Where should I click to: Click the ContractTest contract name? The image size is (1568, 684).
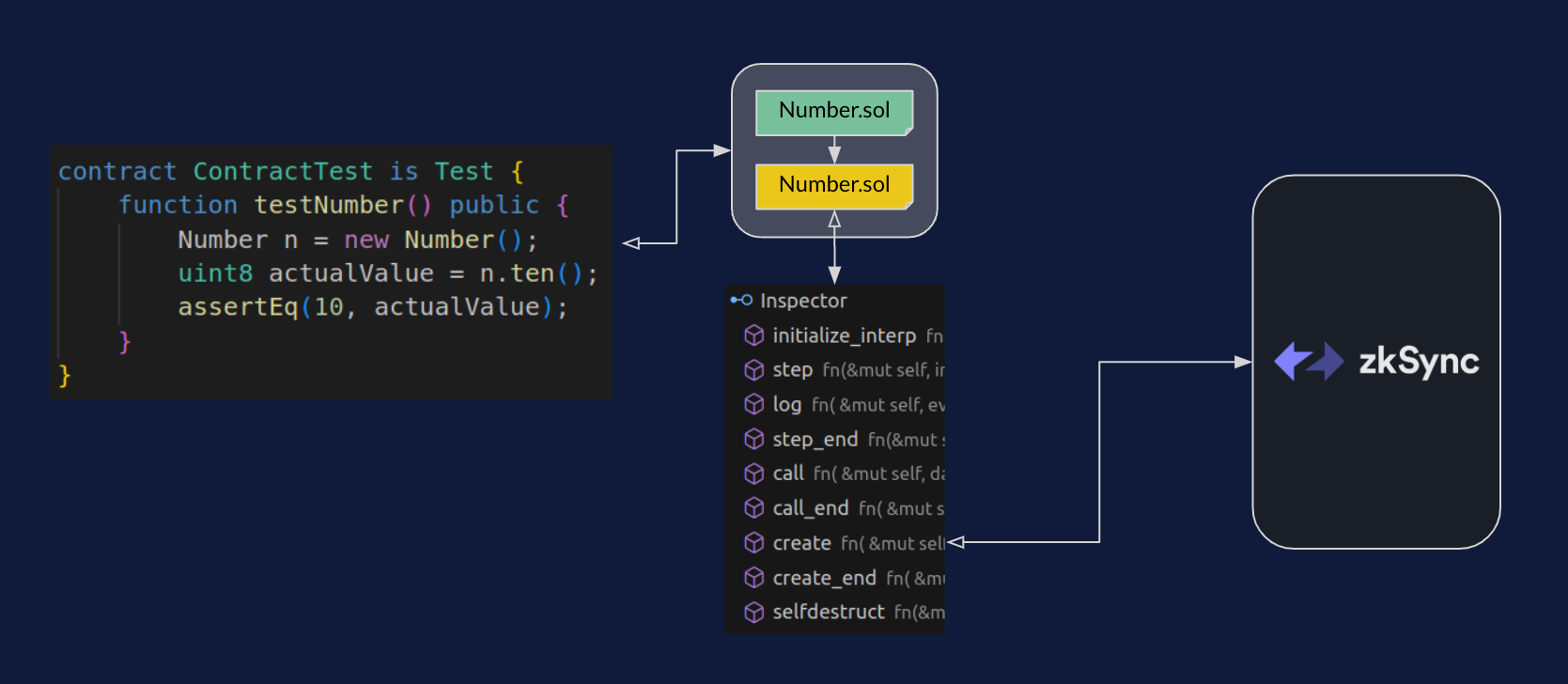pyautogui.click(x=283, y=172)
